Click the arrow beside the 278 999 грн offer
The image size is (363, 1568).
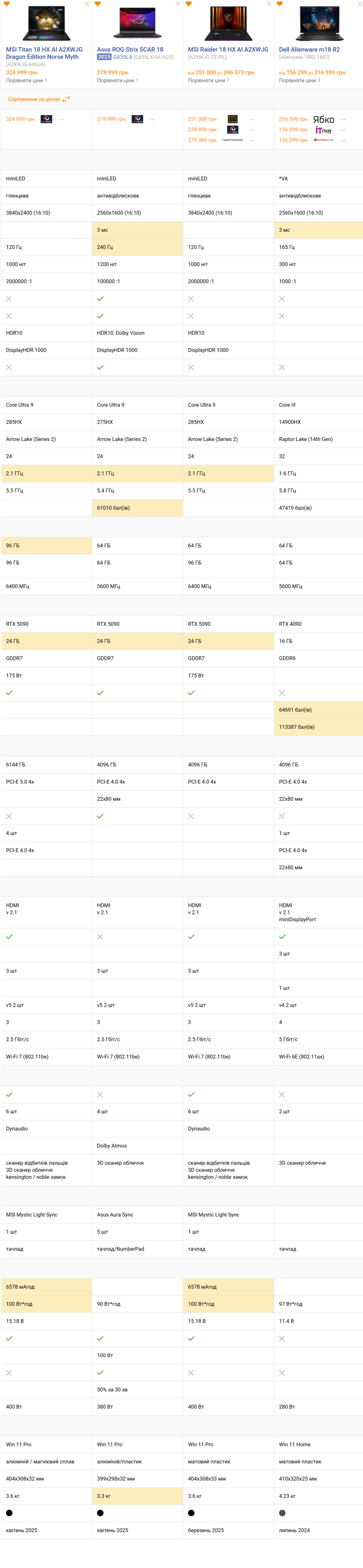click(x=252, y=130)
